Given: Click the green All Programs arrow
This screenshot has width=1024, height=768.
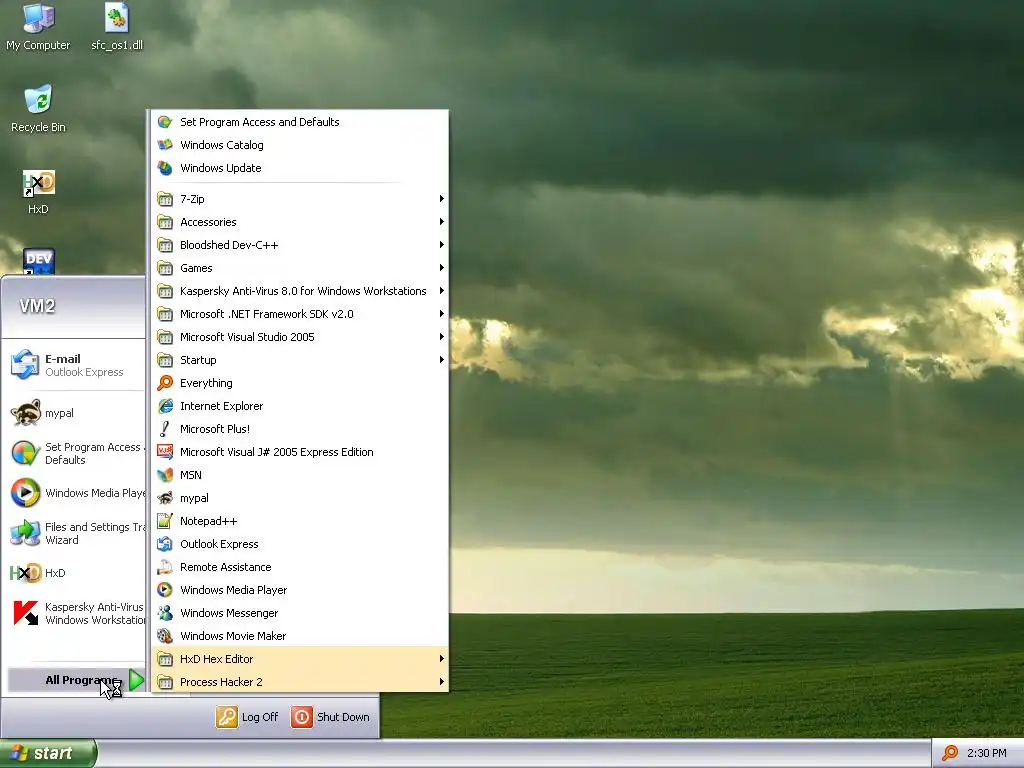Looking at the screenshot, I should (136, 680).
